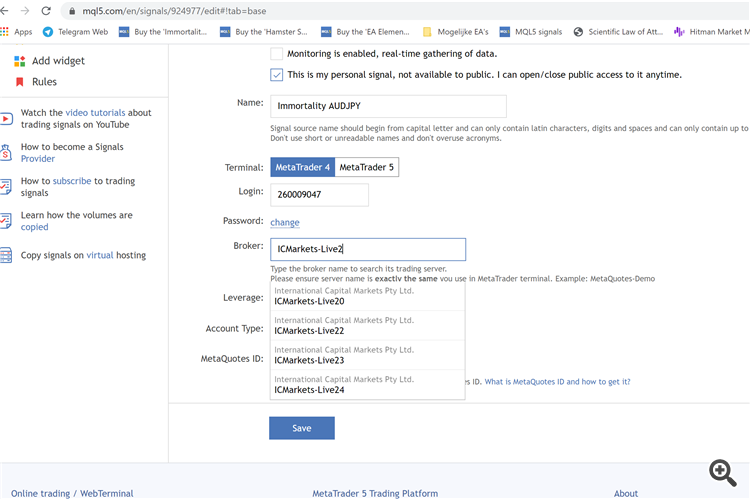Click the volumes copied checklist icon
The image size is (750, 499).
(x=6, y=221)
